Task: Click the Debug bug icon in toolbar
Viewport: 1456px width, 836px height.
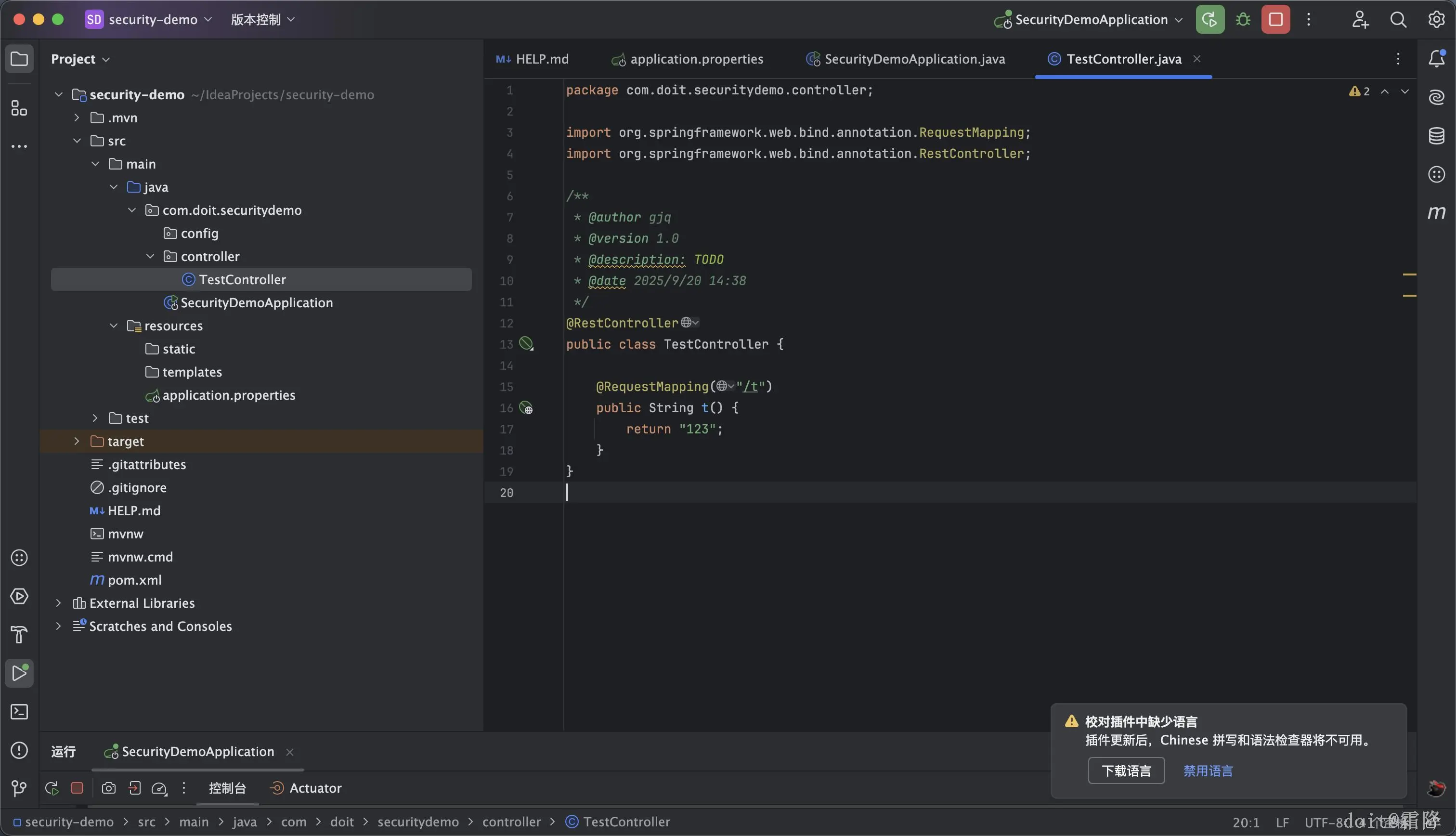Action: click(1243, 20)
